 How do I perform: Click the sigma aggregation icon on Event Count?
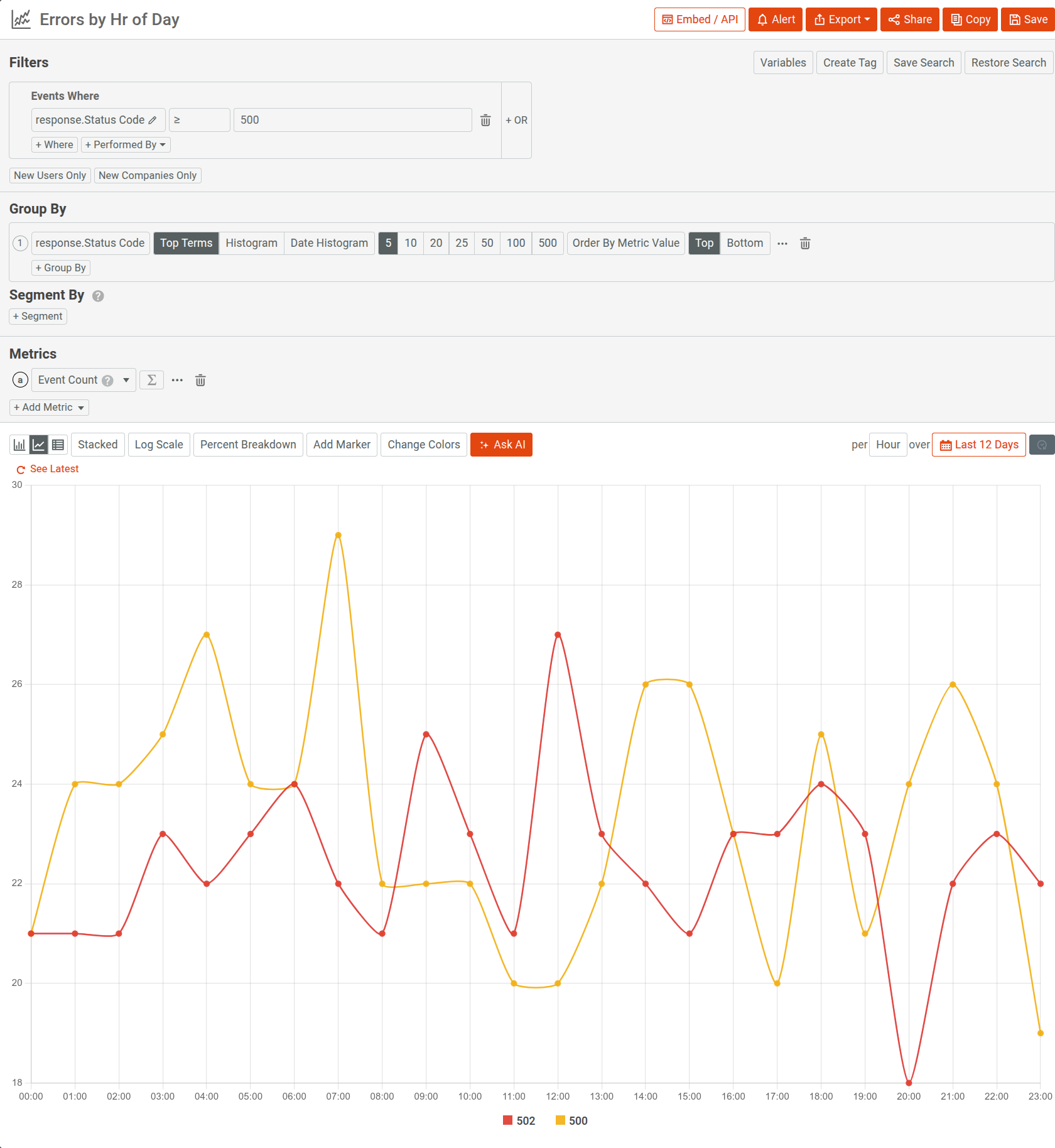coord(151,380)
